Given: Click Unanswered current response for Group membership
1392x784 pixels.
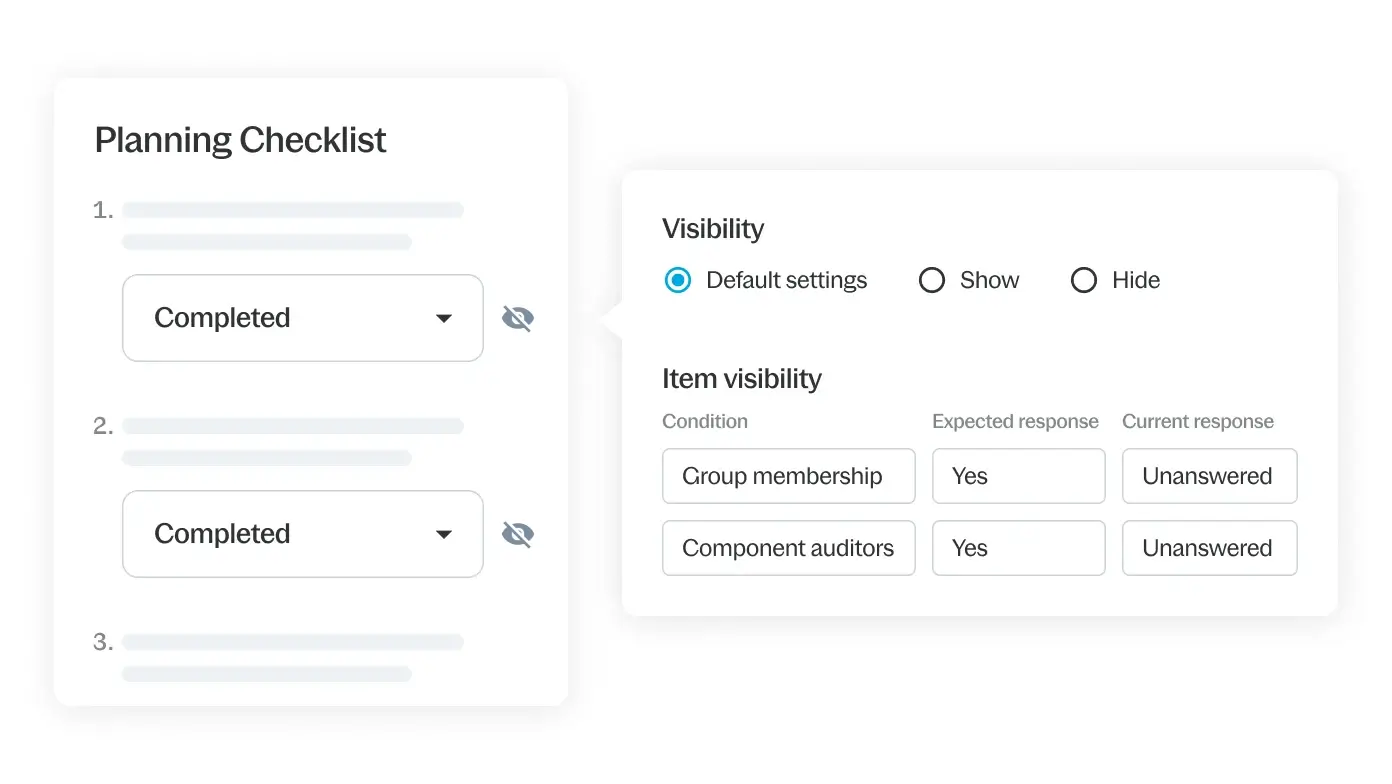Looking at the screenshot, I should tap(1209, 476).
